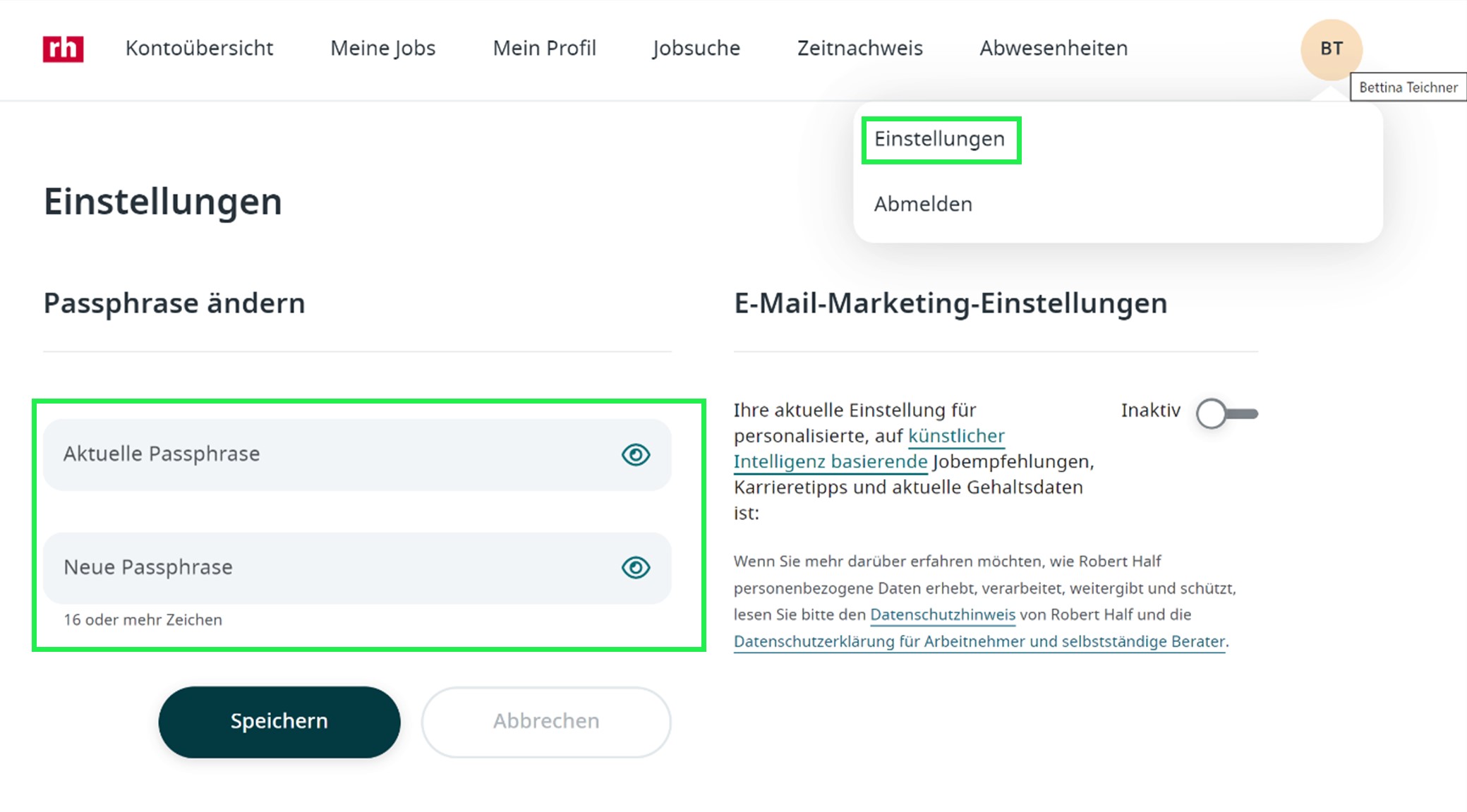Click the Robert Half rh logo
Viewport: 1467px width, 812px height.
[63, 49]
